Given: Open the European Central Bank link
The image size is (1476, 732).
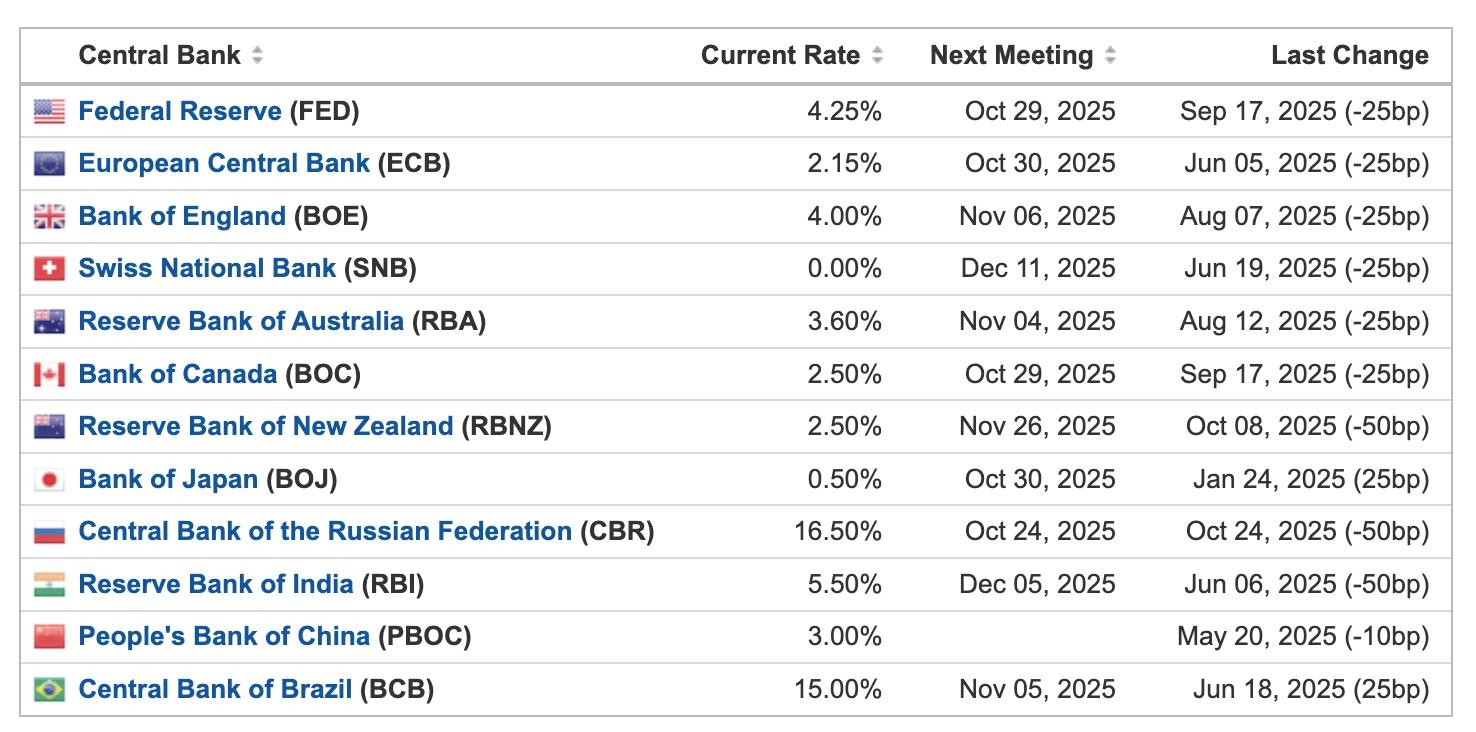Looking at the screenshot, I should pyautogui.click(x=224, y=163).
